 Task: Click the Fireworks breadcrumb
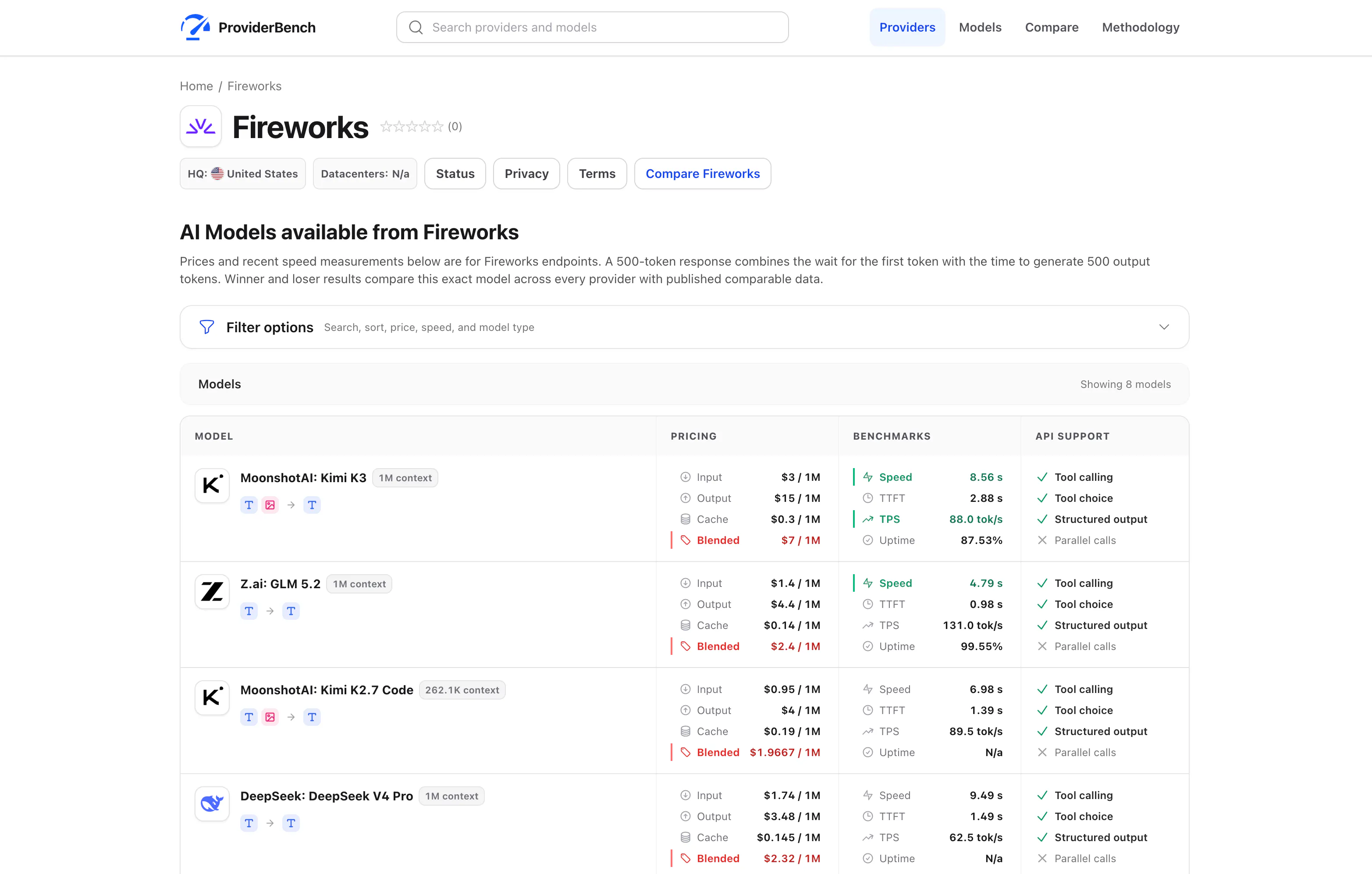(x=254, y=86)
